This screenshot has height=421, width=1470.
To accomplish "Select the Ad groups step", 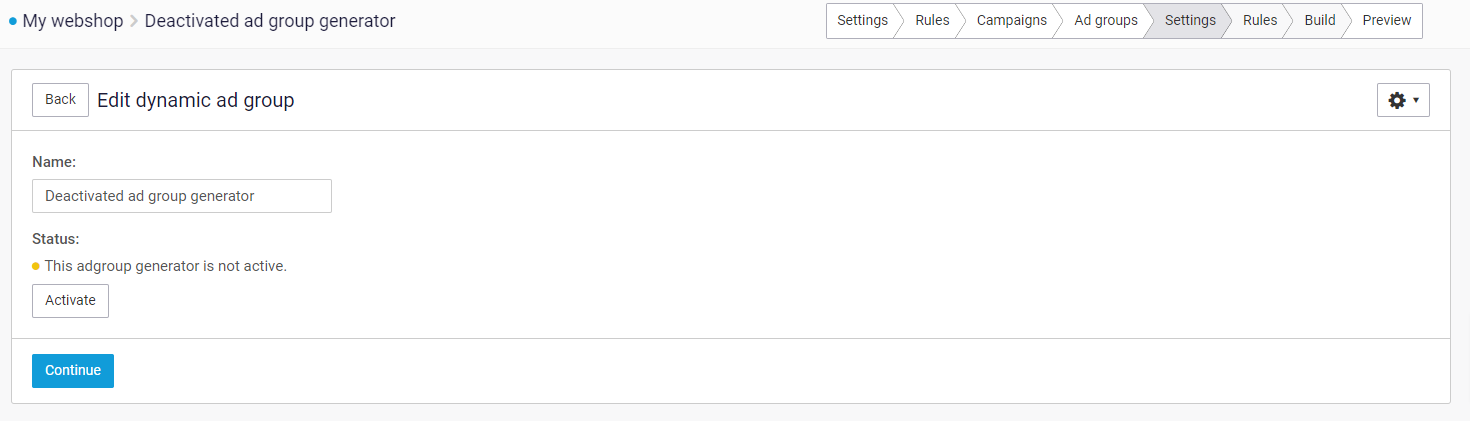I will [1105, 21].
